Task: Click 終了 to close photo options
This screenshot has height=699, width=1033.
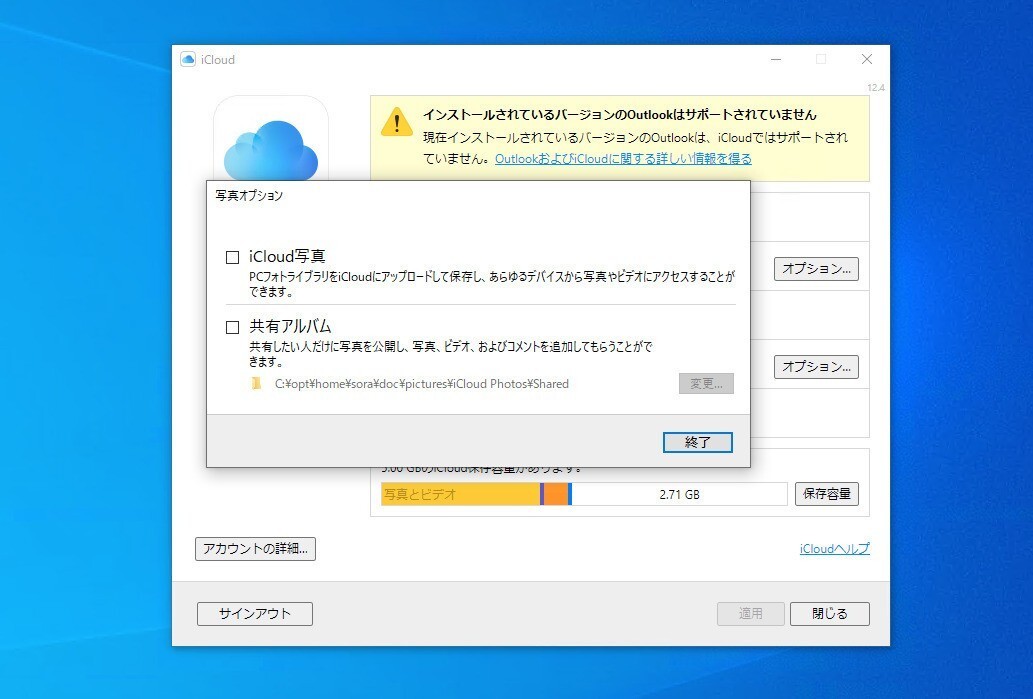Action: coord(698,442)
